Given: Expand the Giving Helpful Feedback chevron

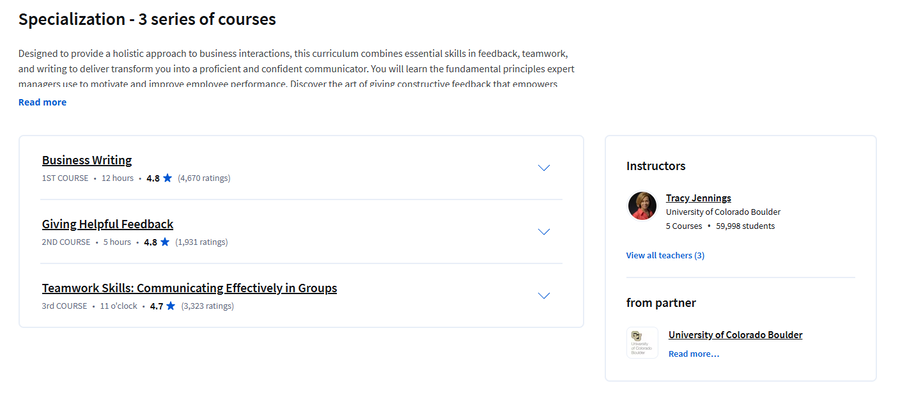Looking at the screenshot, I should point(544,231).
